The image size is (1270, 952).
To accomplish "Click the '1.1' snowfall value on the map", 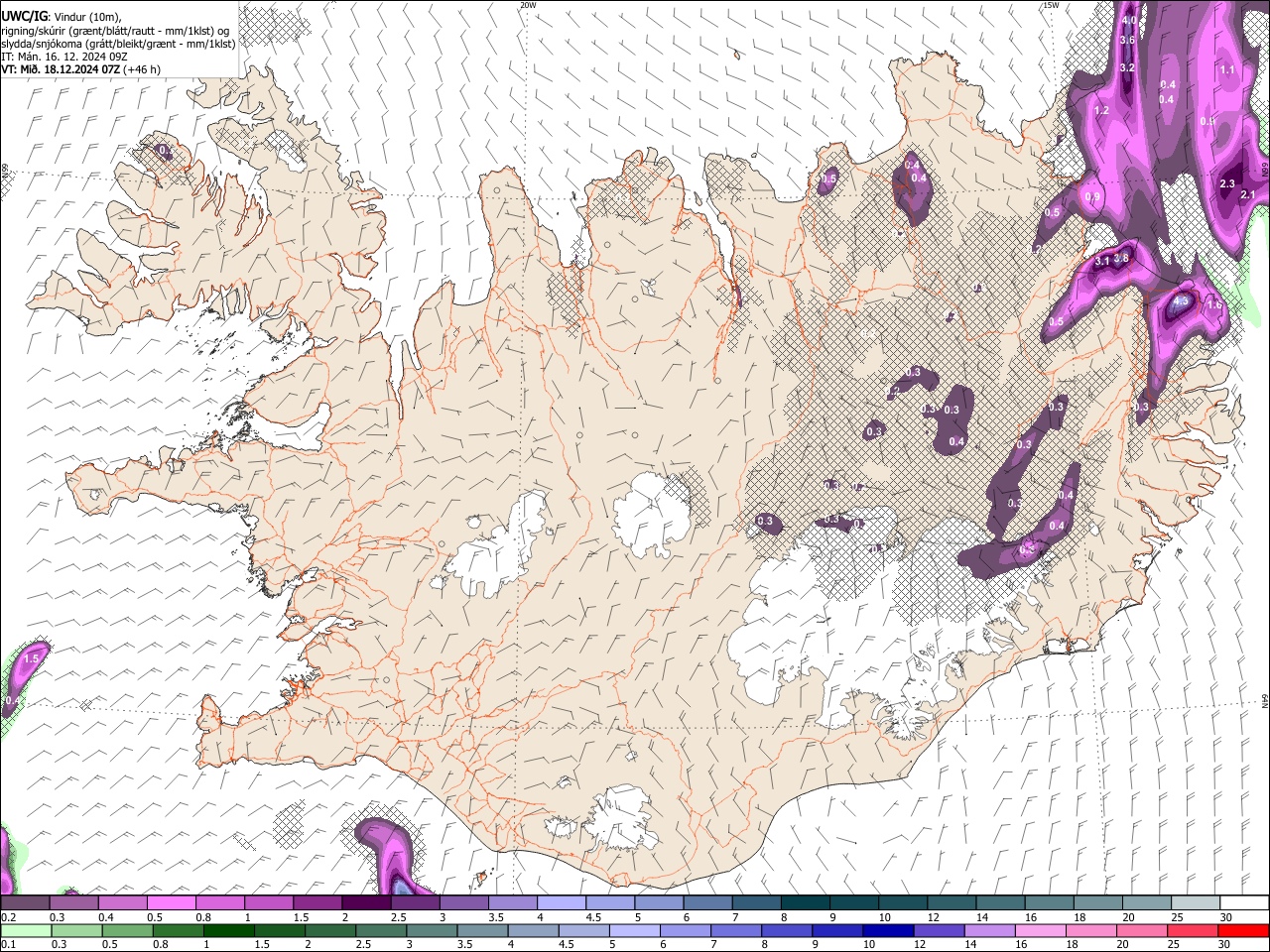I will [1227, 69].
